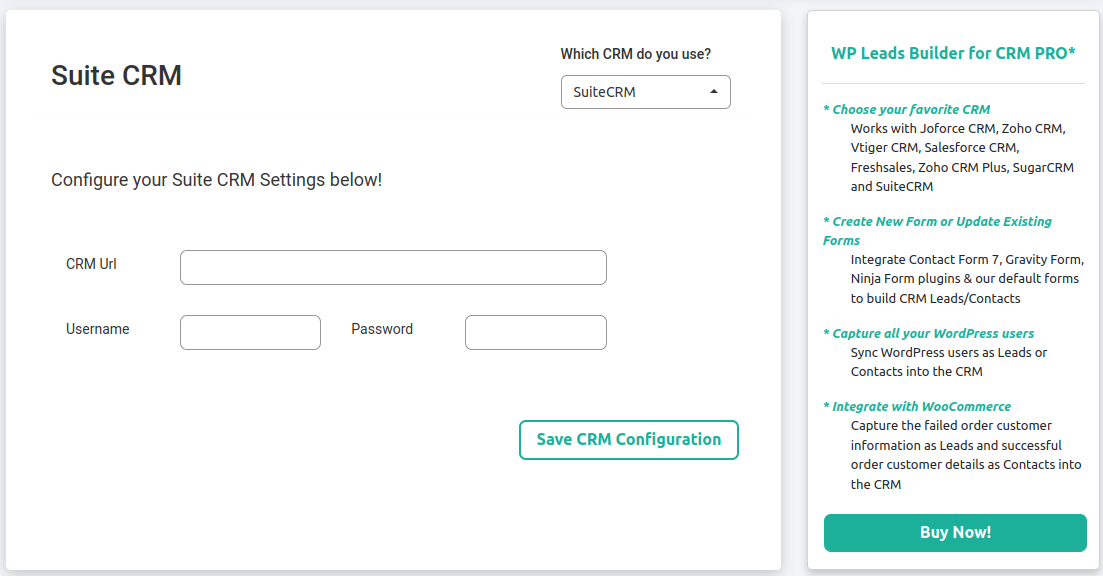The width and height of the screenshot is (1103, 576).
Task: Click the green Buy Now! button
Action: (x=955, y=532)
